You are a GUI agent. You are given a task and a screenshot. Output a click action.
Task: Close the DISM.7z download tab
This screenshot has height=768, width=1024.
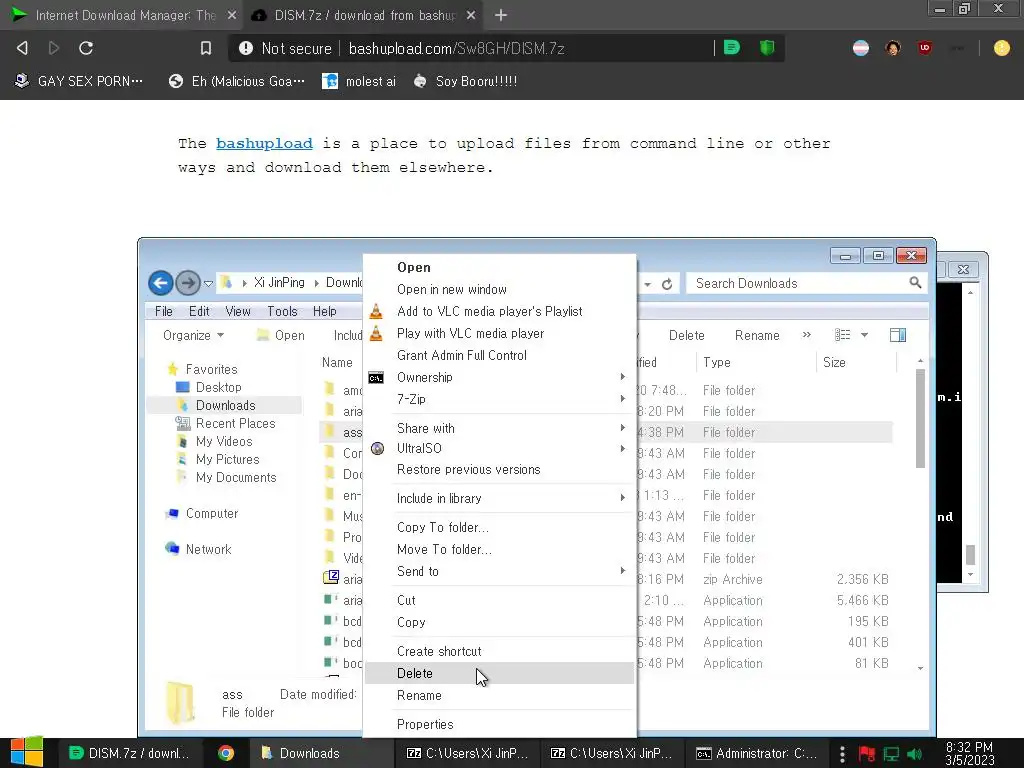point(471,15)
